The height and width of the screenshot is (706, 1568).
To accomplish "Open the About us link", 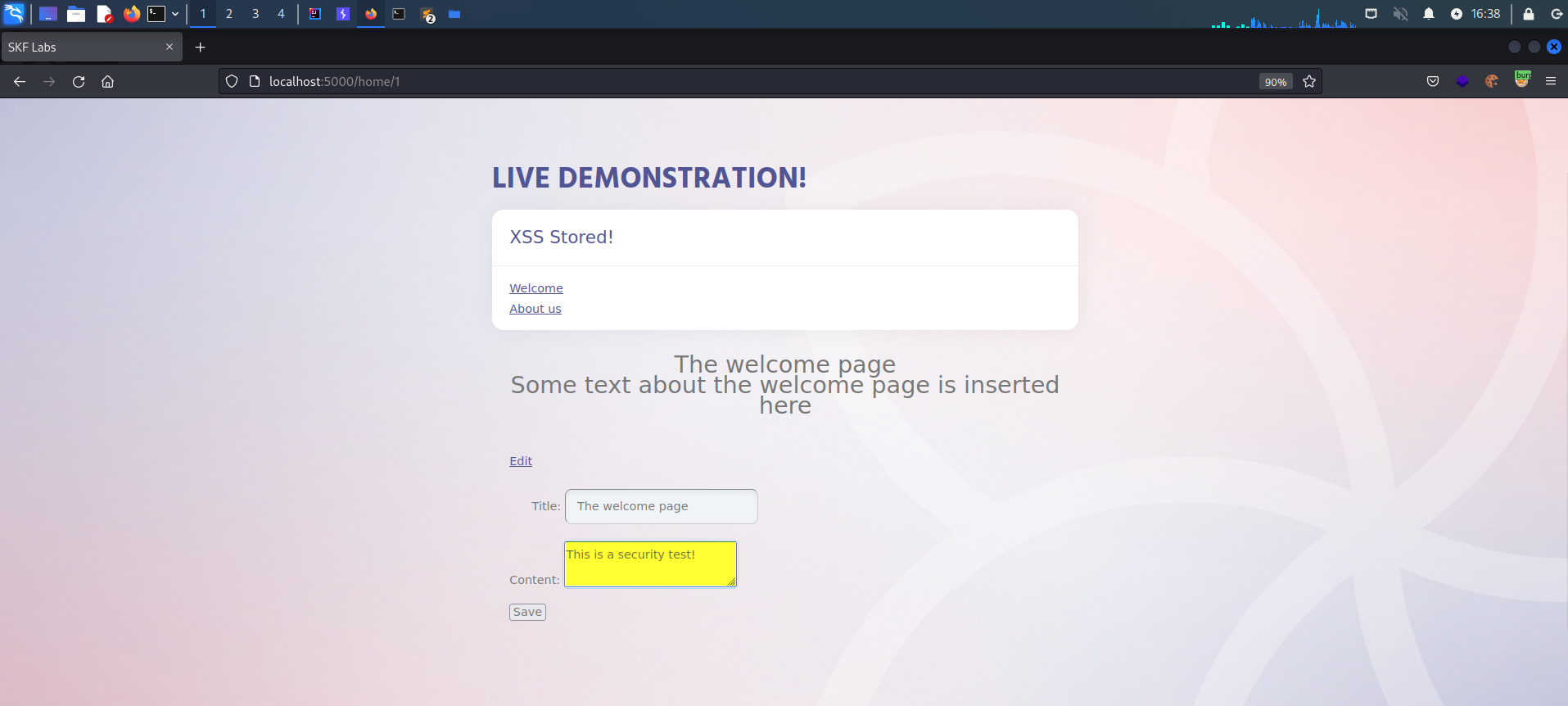I will coord(535,309).
